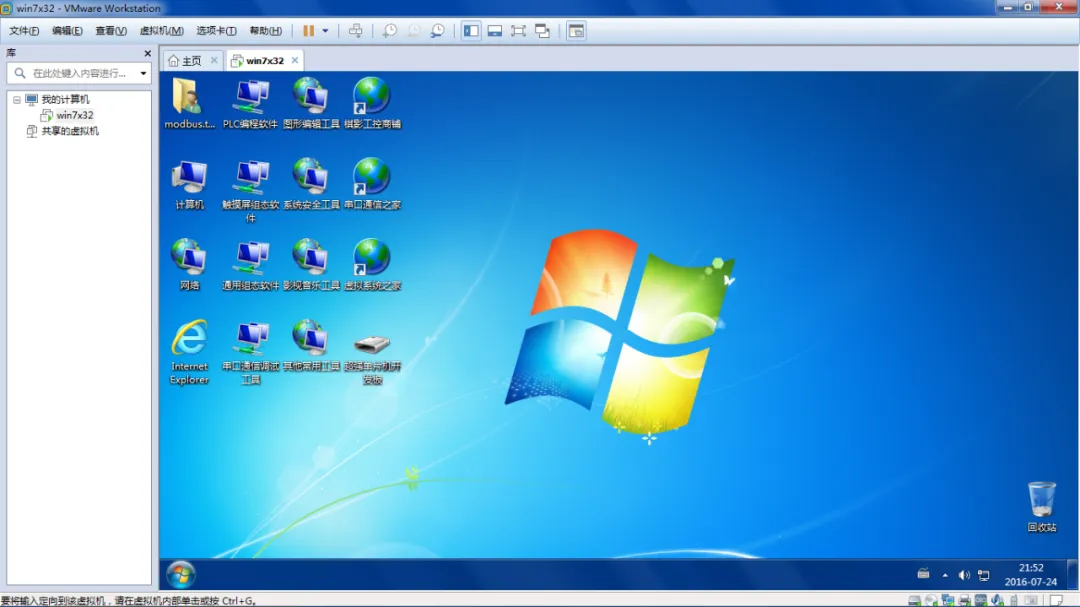
Task: Open the 虚拟机 menu
Action: pos(161,31)
